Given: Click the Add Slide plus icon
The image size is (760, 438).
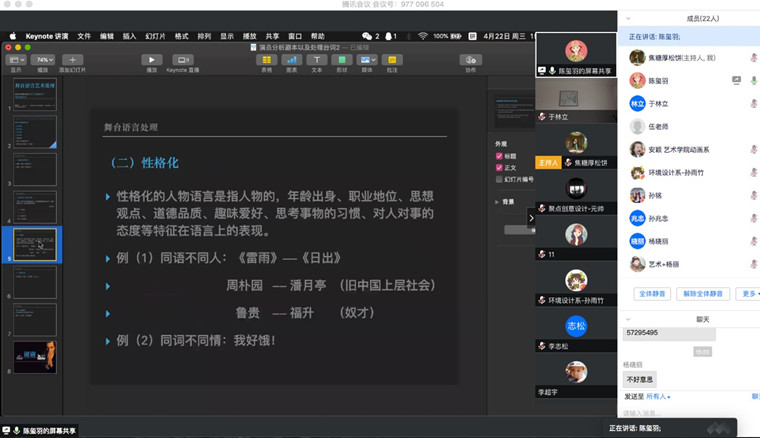Looking at the screenshot, I should pyautogui.click(x=72, y=60).
